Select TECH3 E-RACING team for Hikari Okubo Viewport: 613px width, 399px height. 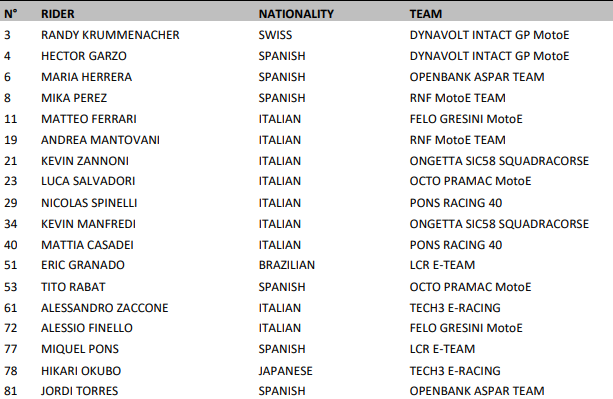click(x=455, y=371)
